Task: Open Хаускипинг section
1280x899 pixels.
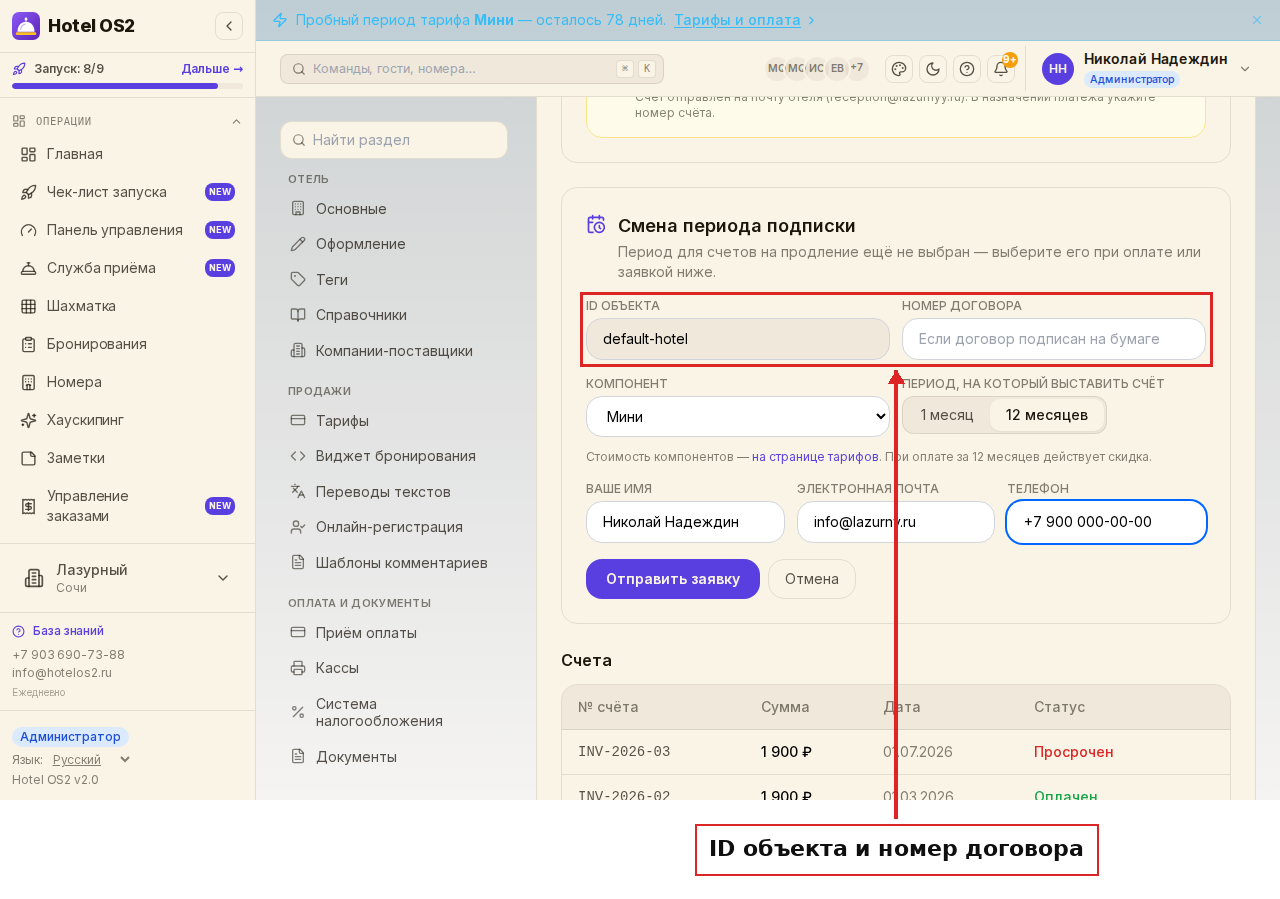Action: 127,420
